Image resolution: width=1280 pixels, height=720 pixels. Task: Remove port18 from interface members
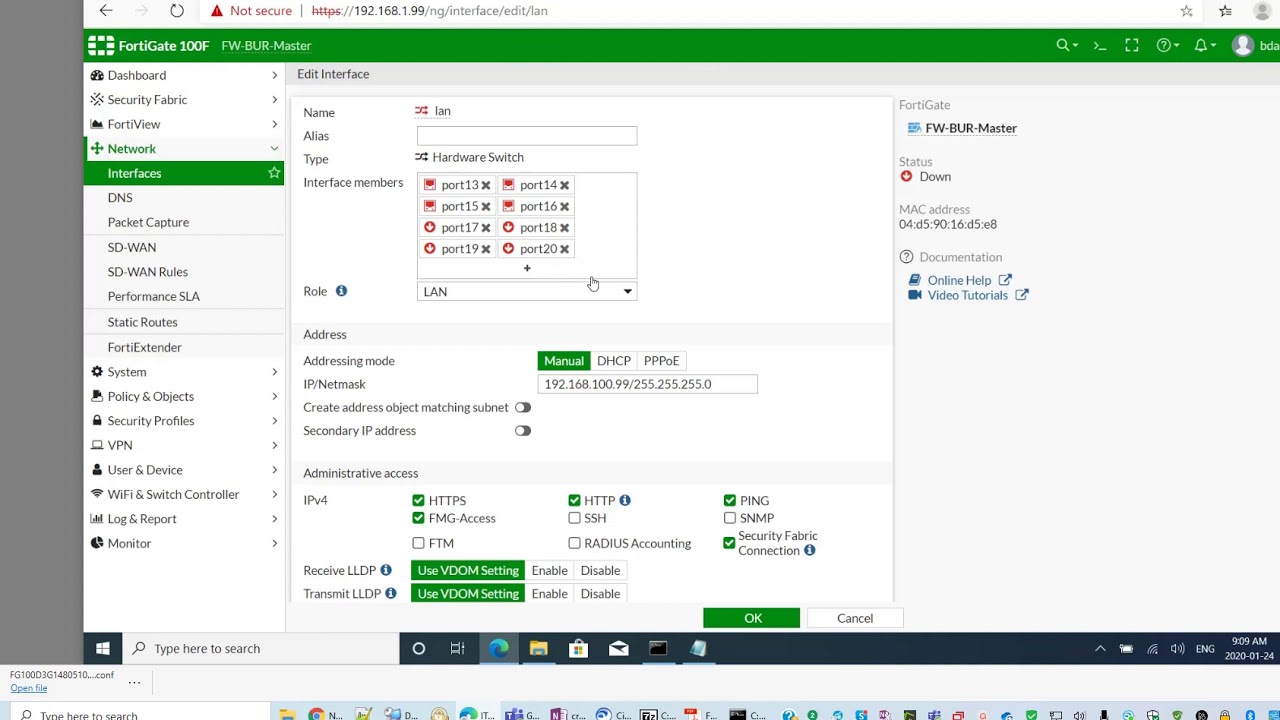(564, 228)
